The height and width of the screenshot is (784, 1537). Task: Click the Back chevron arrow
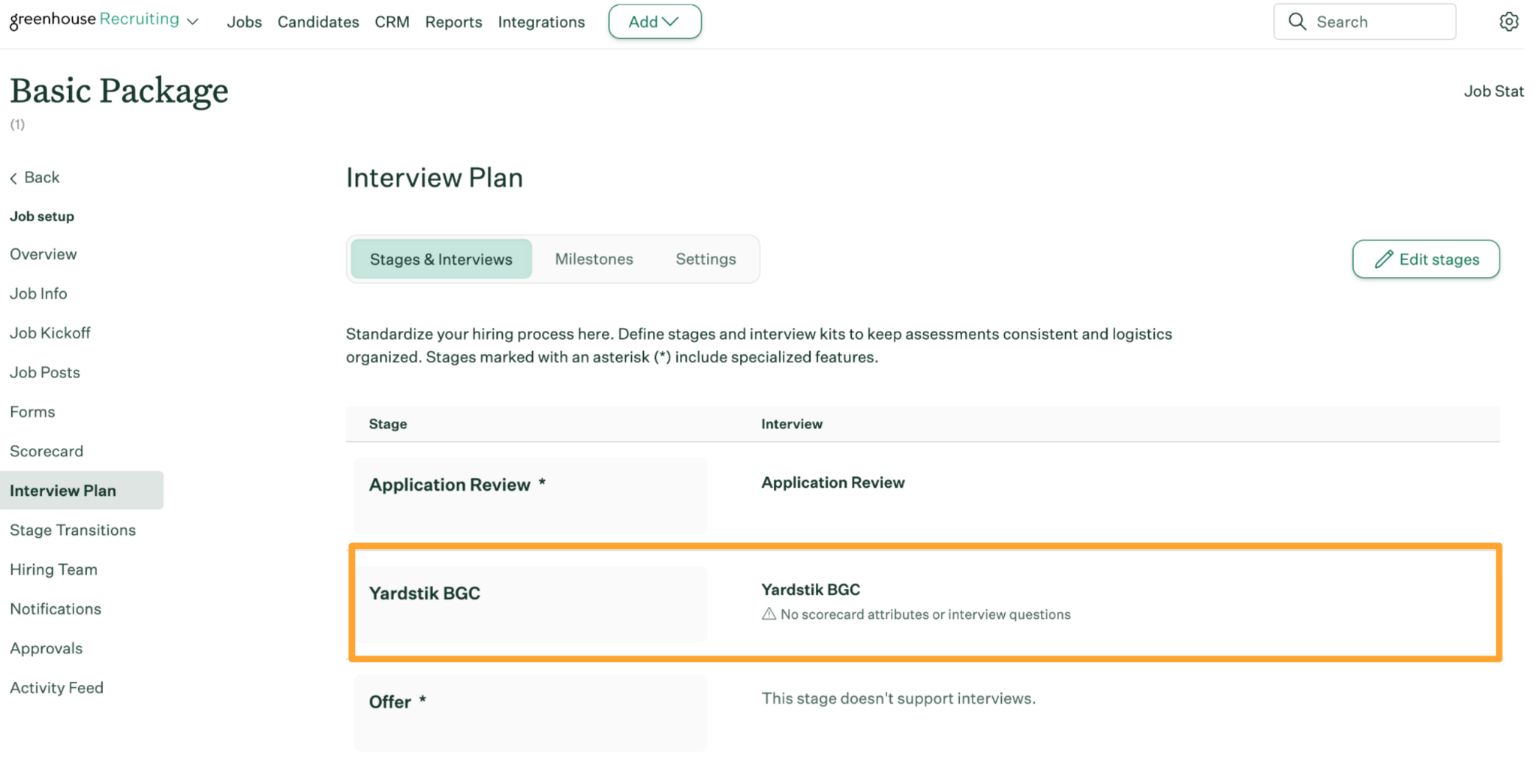(14, 178)
